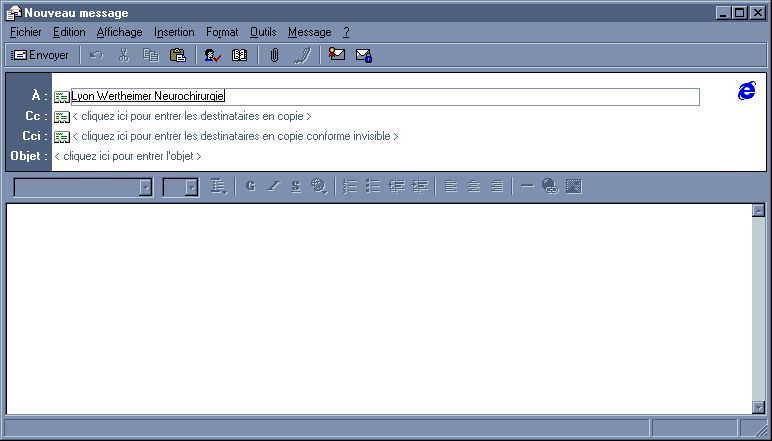Click scrollbar down arrow in message body
The width and height of the screenshot is (772, 441).
point(759,407)
